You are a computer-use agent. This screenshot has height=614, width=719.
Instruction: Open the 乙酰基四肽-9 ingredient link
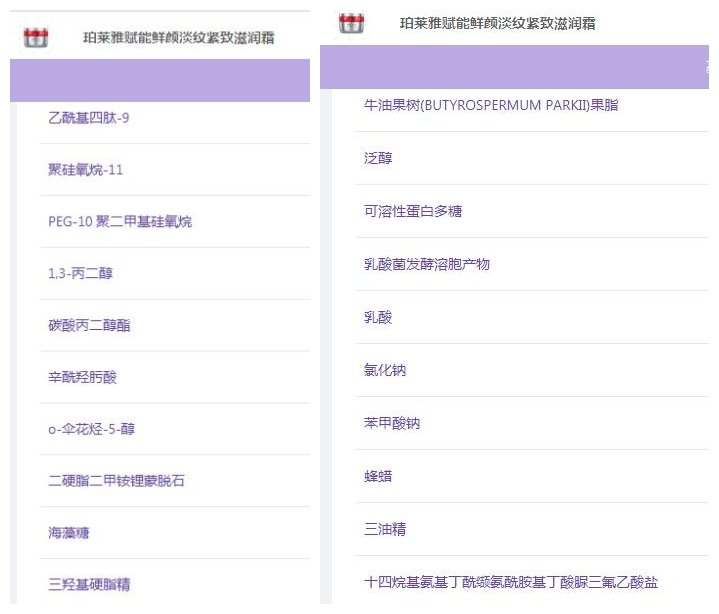[x=89, y=117]
